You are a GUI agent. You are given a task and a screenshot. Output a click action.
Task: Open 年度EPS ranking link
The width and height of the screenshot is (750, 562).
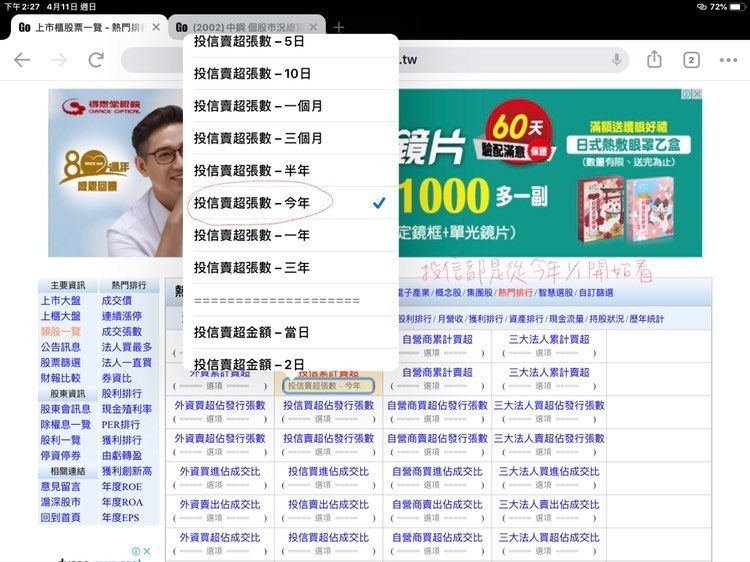pyautogui.click(x=121, y=518)
